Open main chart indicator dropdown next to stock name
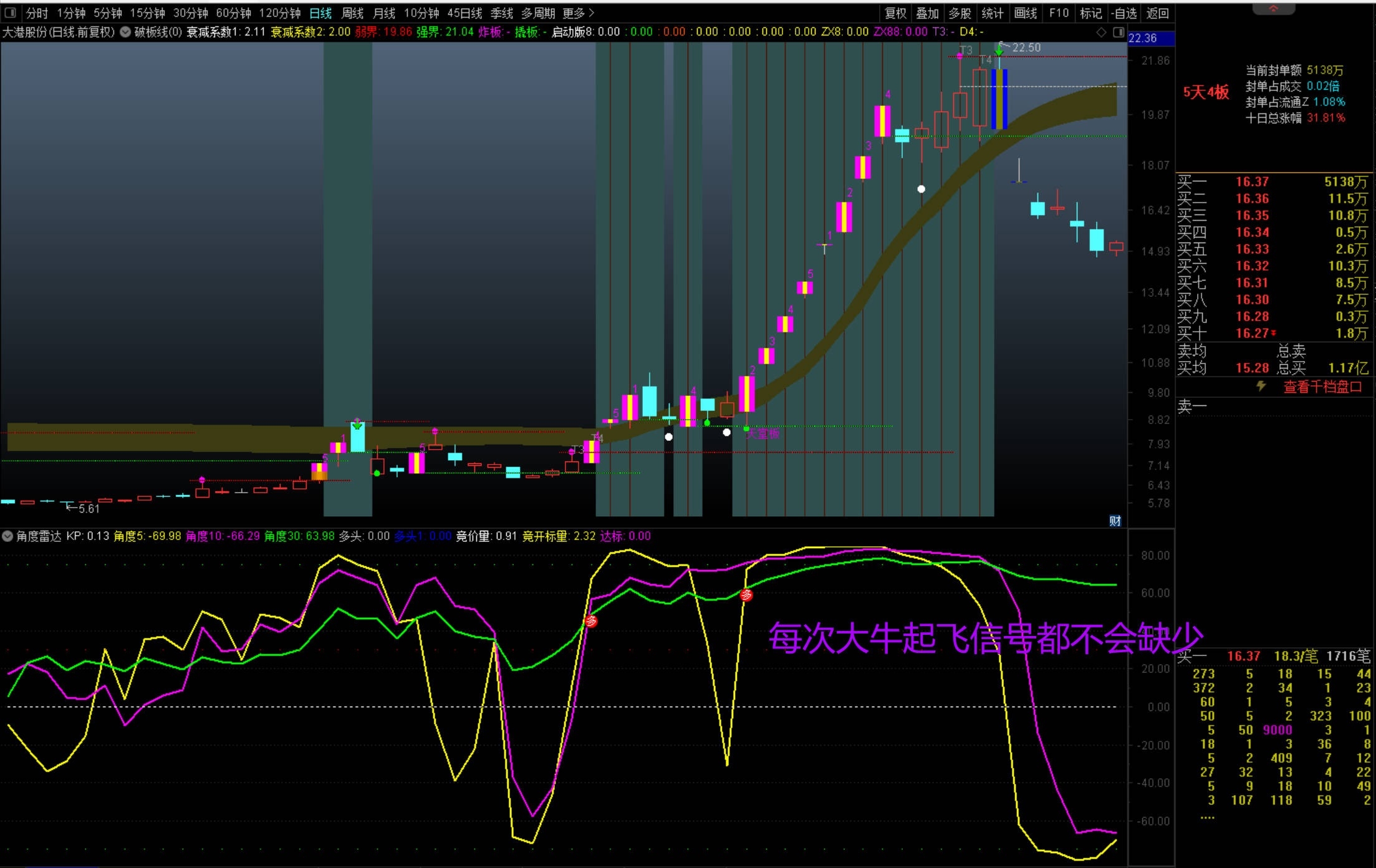The width and height of the screenshot is (1376, 868). (x=125, y=32)
